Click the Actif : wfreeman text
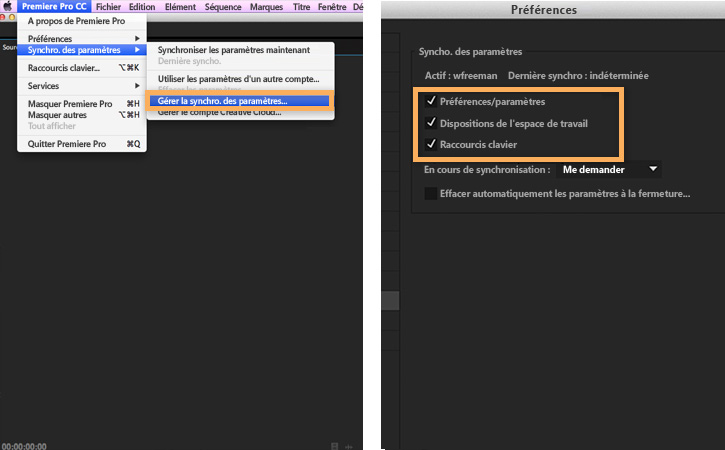725x450 pixels. point(461,75)
